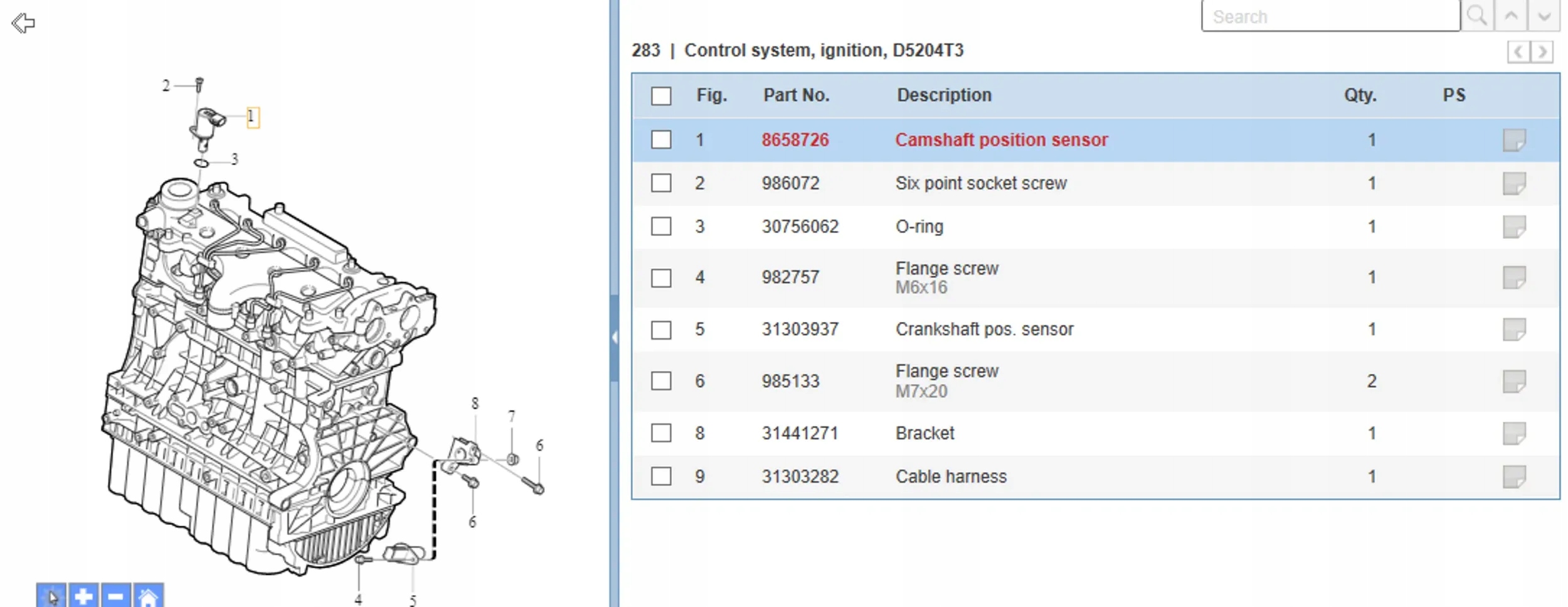The height and width of the screenshot is (607, 1568).
Task: Sort by the Fig. column header
Action: point(712,95)
